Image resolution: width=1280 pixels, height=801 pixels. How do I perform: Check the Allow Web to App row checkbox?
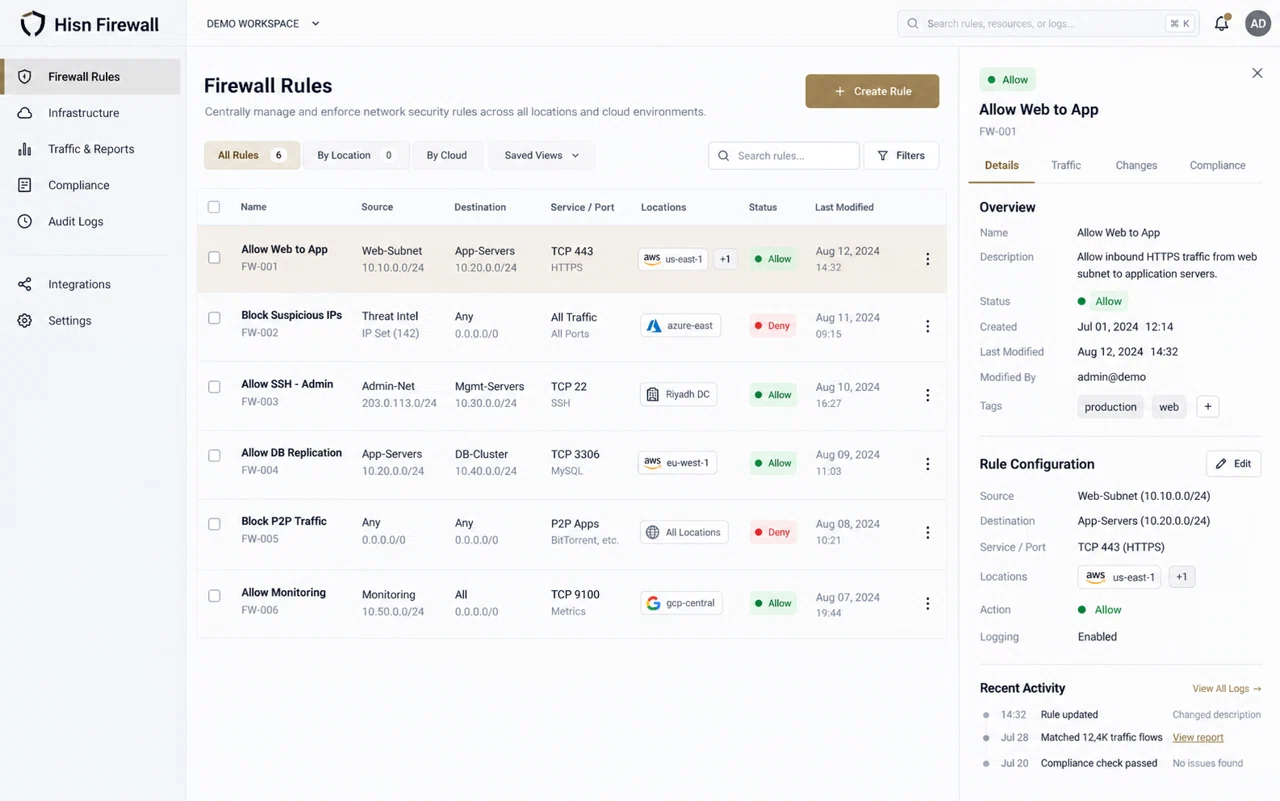pos(214,258)
